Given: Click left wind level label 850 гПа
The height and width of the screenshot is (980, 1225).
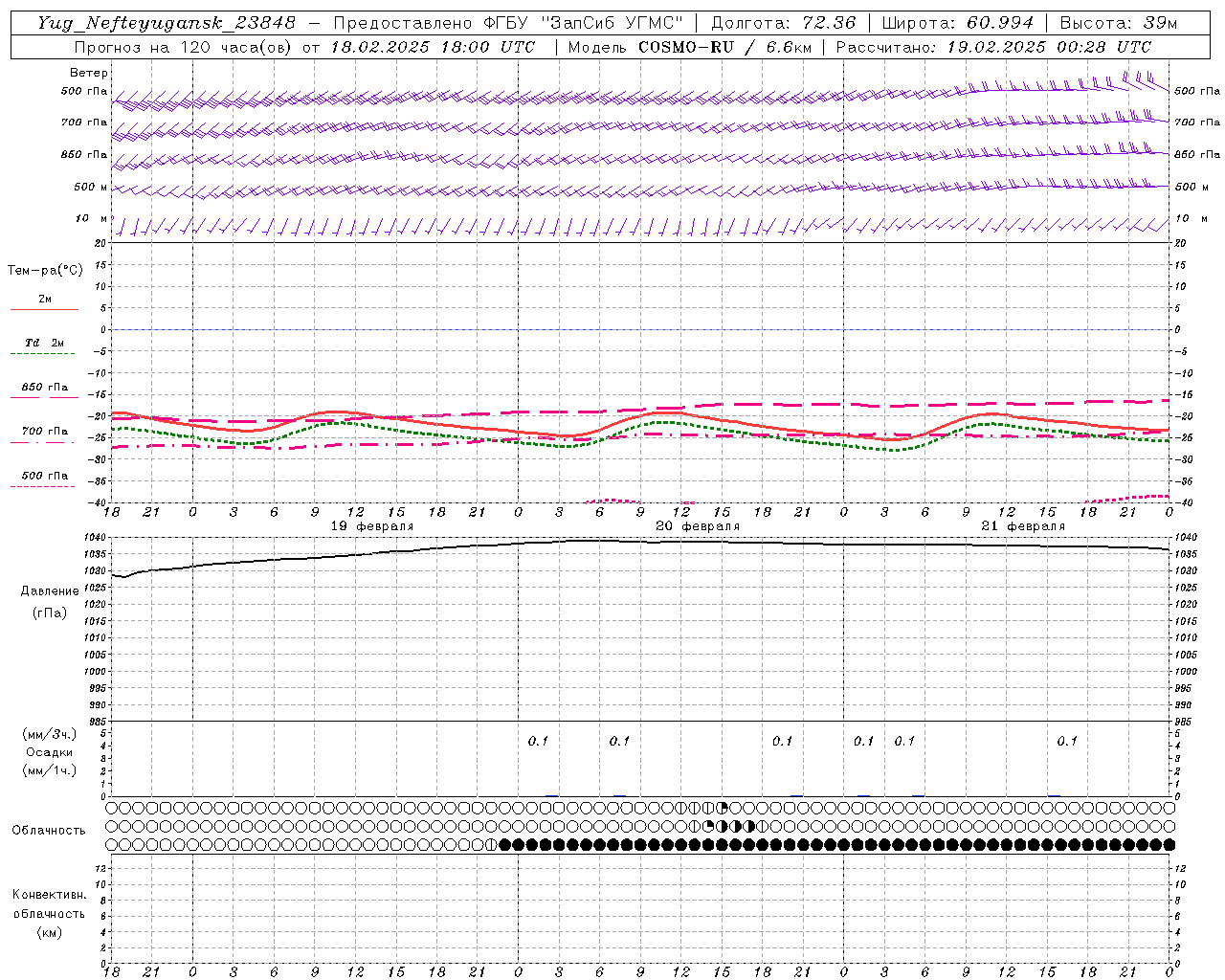Looking at the screenshot, I should (84, 154).
